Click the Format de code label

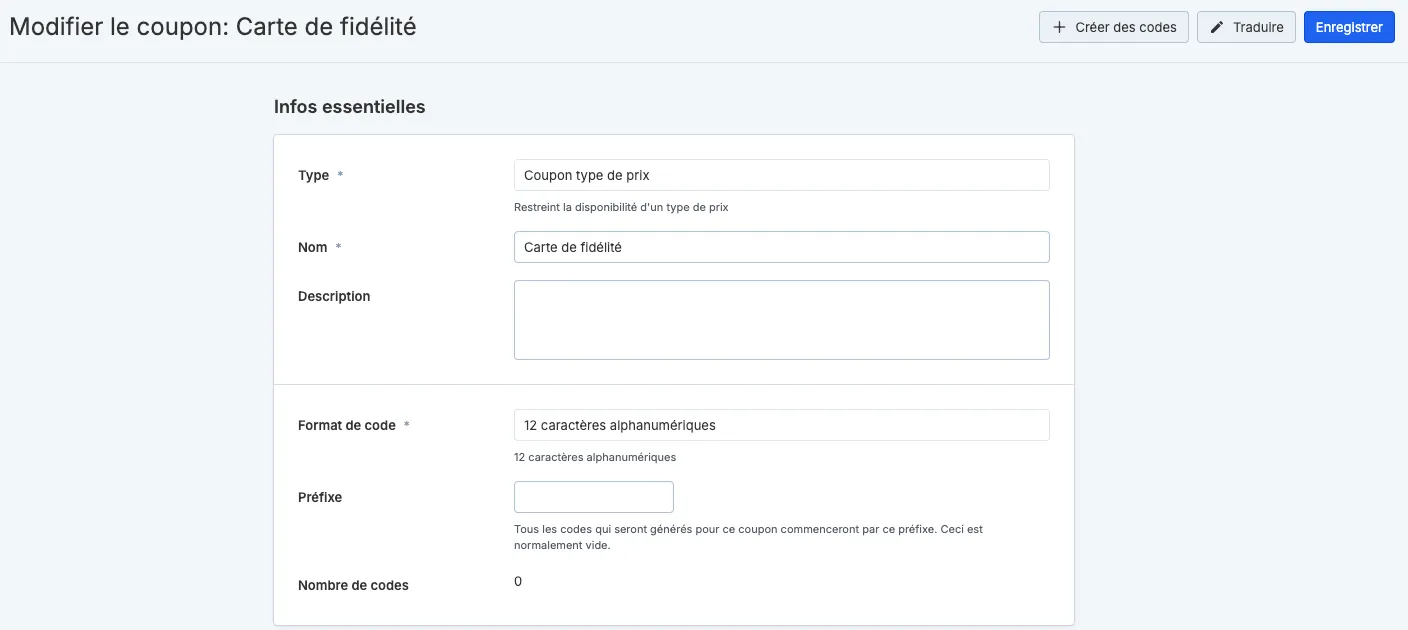(x=347, y=425)
